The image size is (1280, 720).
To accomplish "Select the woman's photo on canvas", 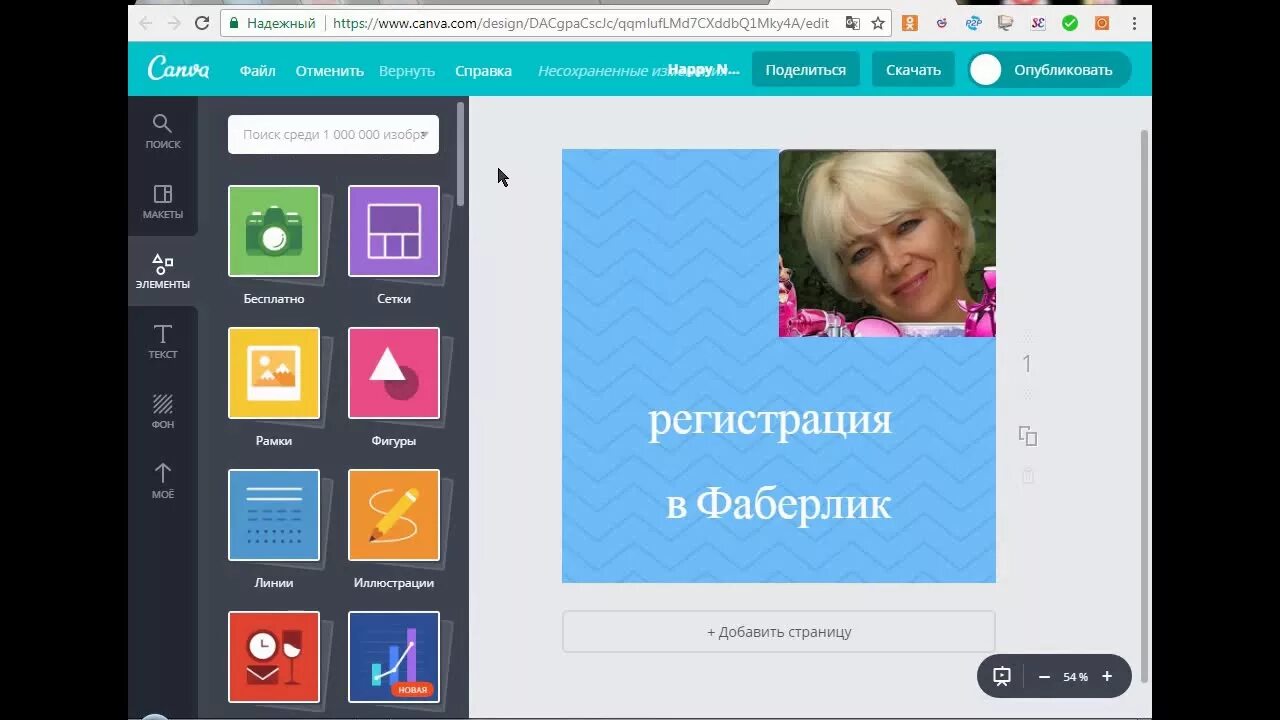I will pyautogui.click(x=887, y=243).
